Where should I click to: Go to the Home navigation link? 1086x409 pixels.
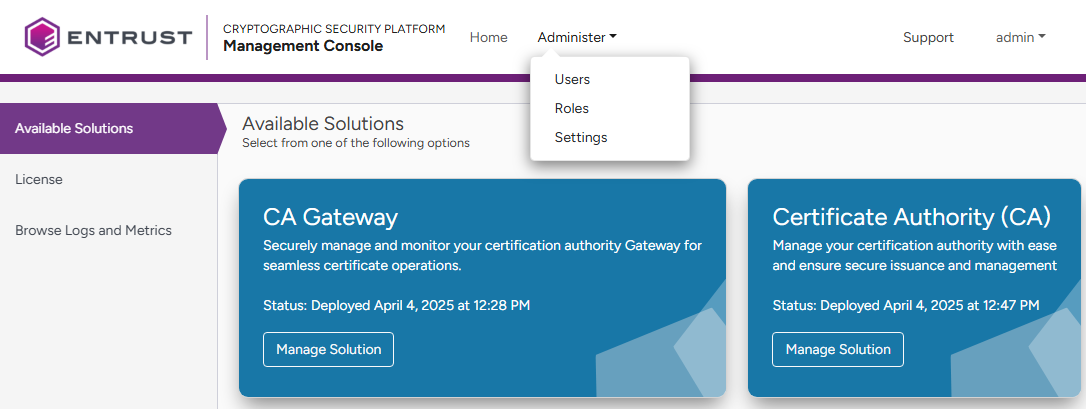488,37
